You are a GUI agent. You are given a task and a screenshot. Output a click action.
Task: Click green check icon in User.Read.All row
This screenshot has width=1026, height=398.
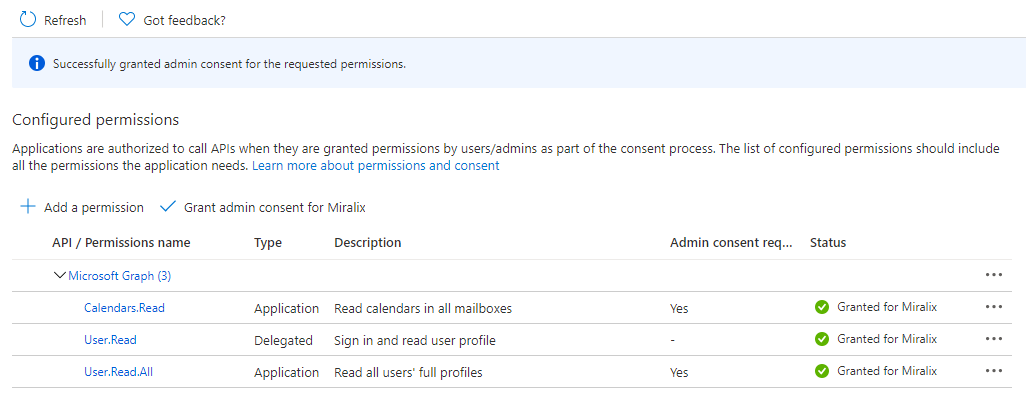click(821, 371)
